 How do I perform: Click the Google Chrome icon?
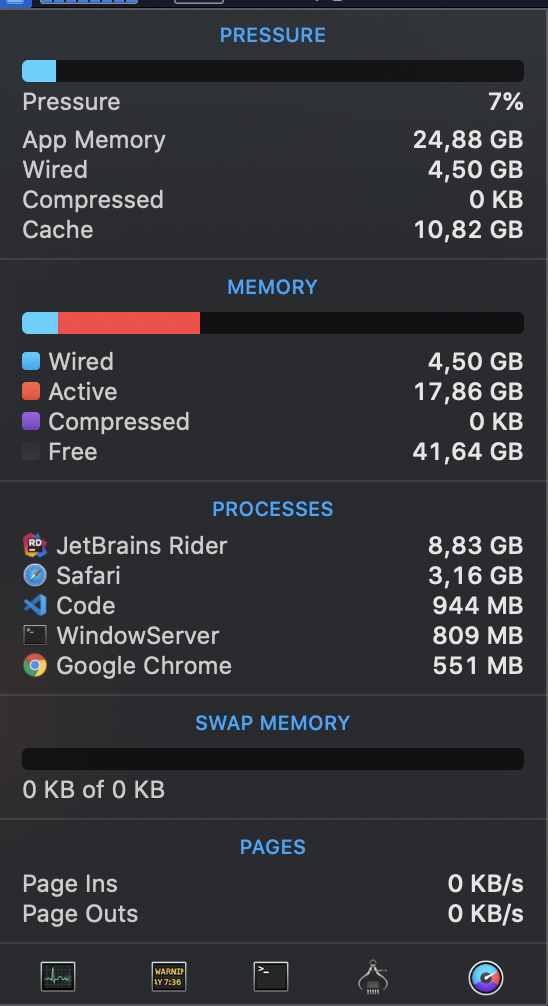point(35,666)
